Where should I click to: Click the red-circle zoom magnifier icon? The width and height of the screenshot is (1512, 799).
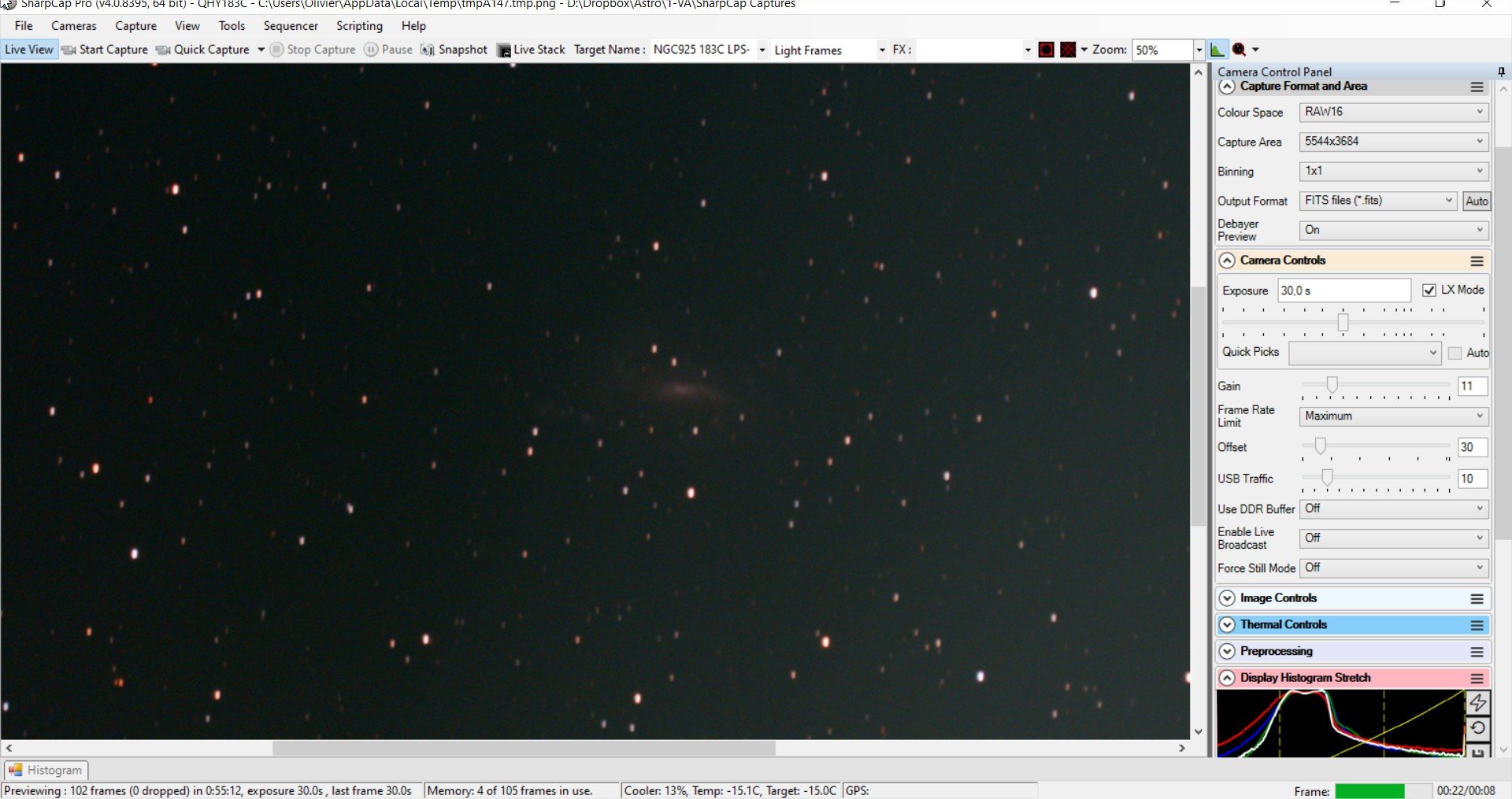(1240, 50)
